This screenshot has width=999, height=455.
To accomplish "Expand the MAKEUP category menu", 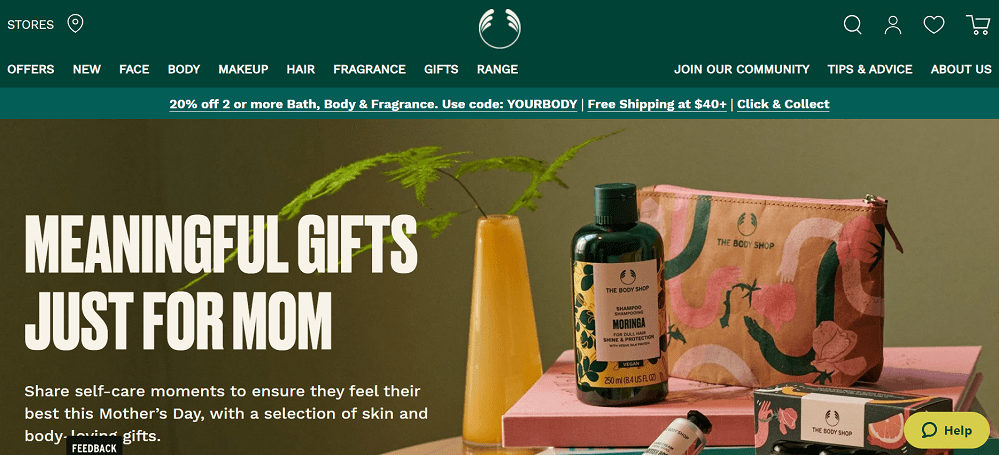I will 243,69.
